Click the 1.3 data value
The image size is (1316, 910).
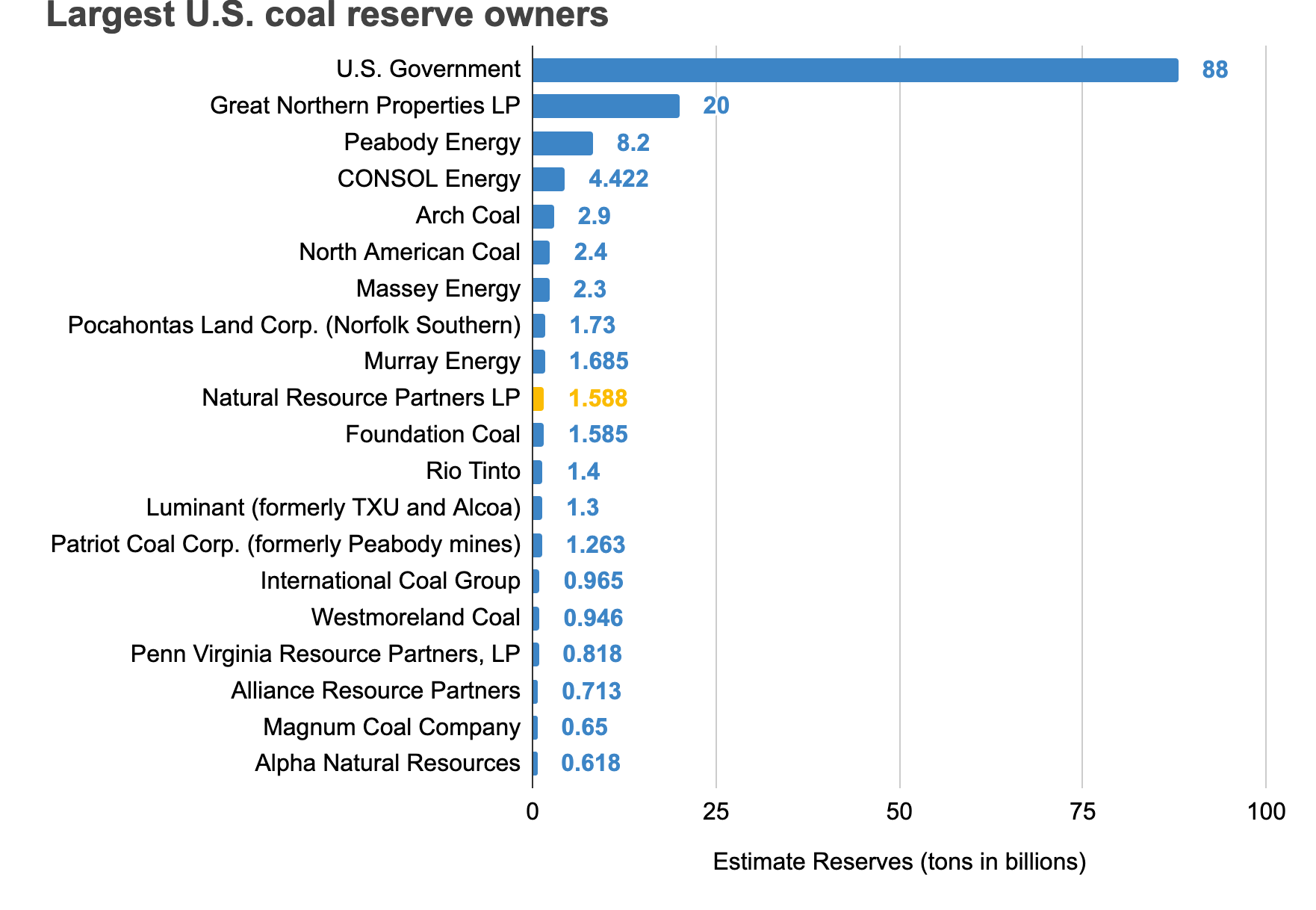point(583,508)
